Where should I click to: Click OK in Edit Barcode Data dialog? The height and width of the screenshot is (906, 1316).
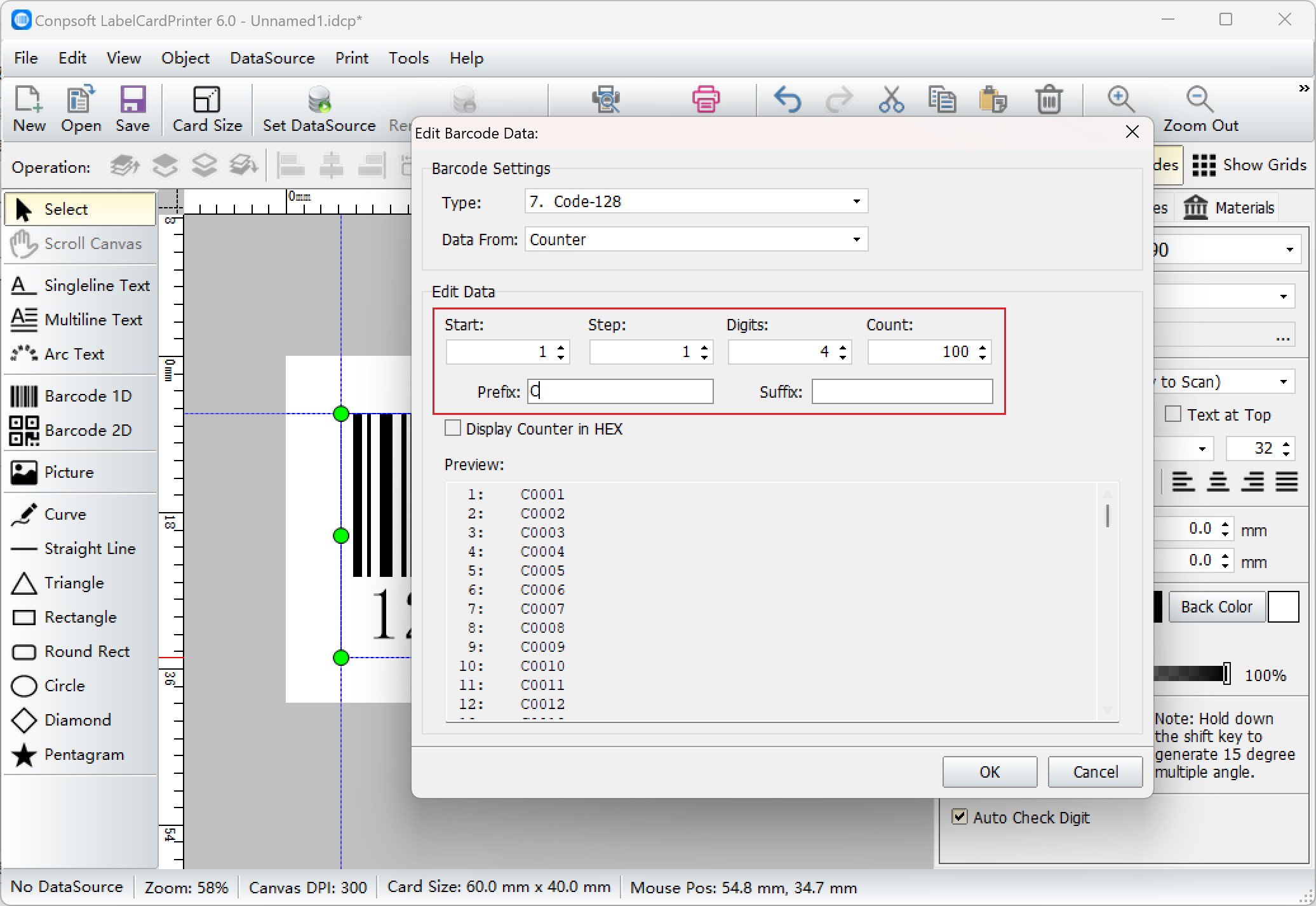point(990,771)
